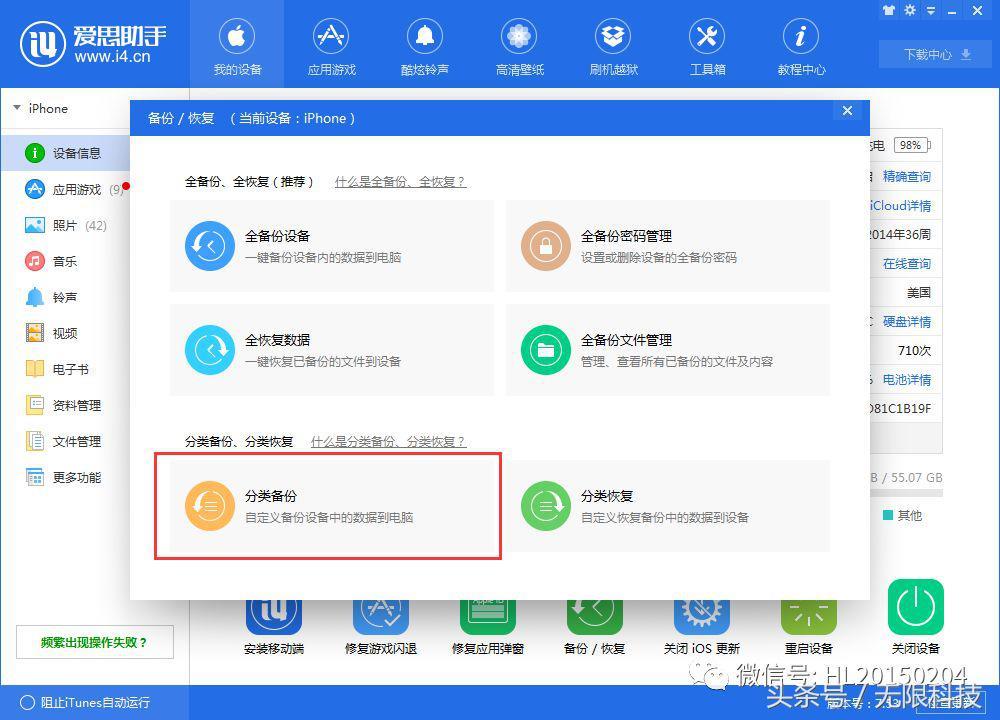Screen dimensions: 1000x720
Task: Select 音乐 in the sidebar
Action: 65,262
